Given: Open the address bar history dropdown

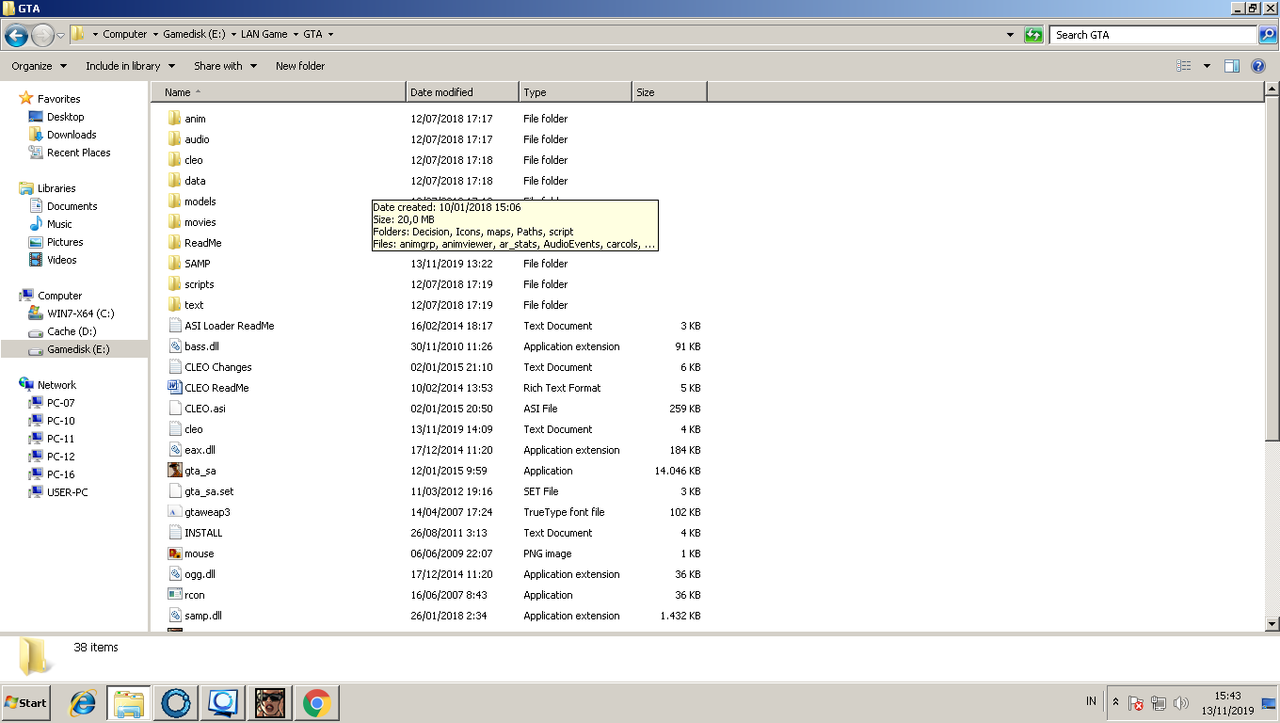Looking at the screenshot, I should (1010, 35).
